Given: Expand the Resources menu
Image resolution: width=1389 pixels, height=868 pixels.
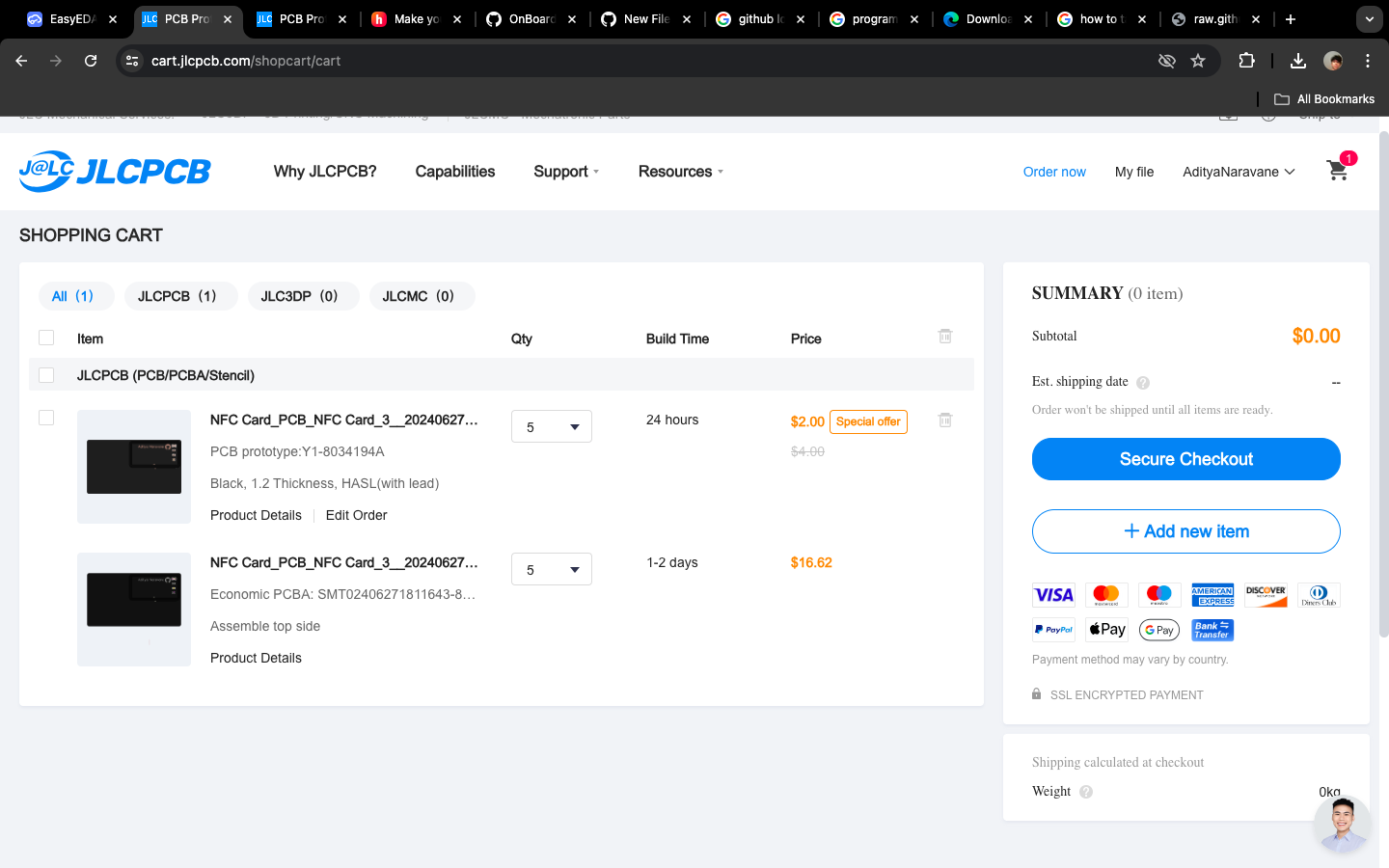Looking at the screenshot, I should click(681, 171).
